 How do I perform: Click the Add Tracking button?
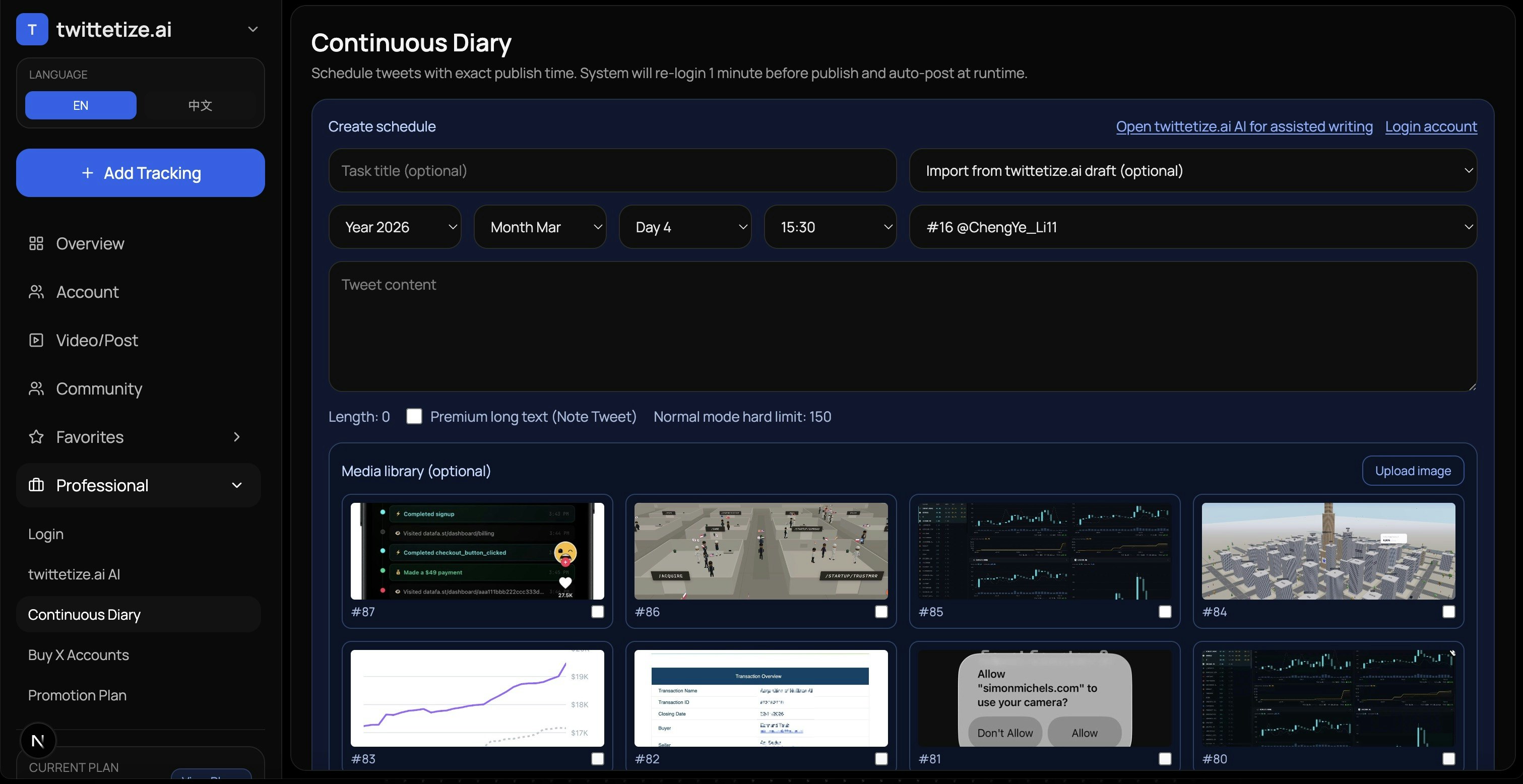(140, 173)
